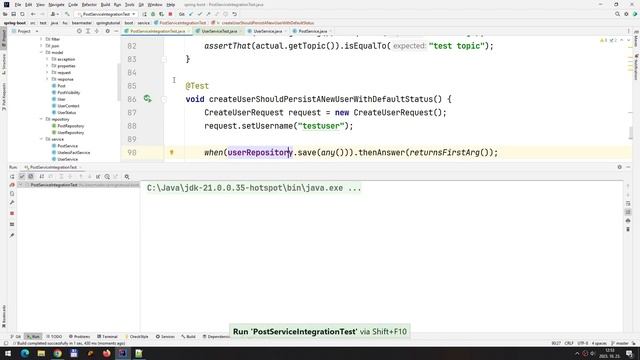
Task: Collapse PostServiceIntegrationTest node in test tree
Action: pyautogui.click(x=20, y=185)
